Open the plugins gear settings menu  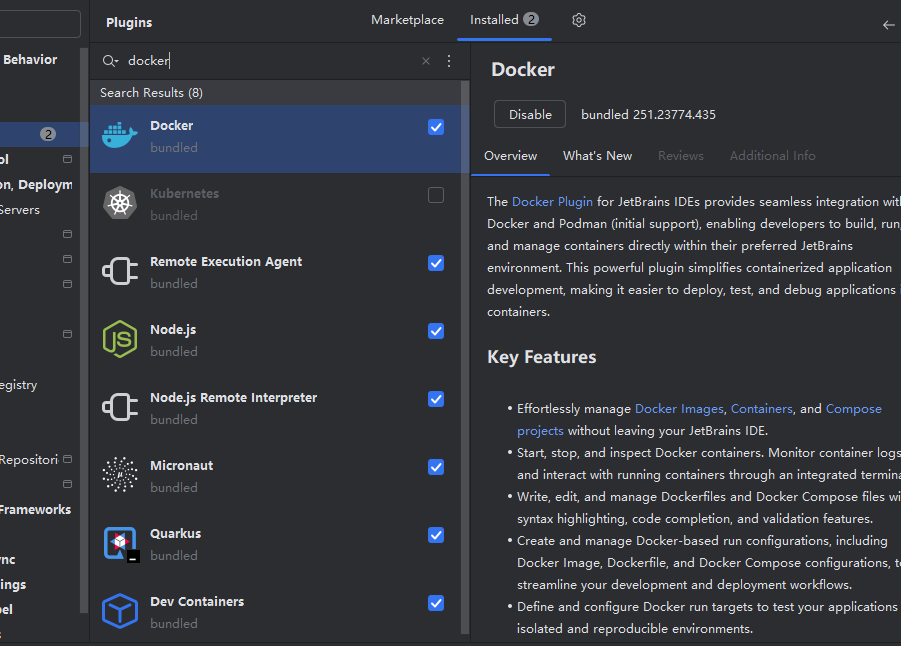[x=579, y=20]
